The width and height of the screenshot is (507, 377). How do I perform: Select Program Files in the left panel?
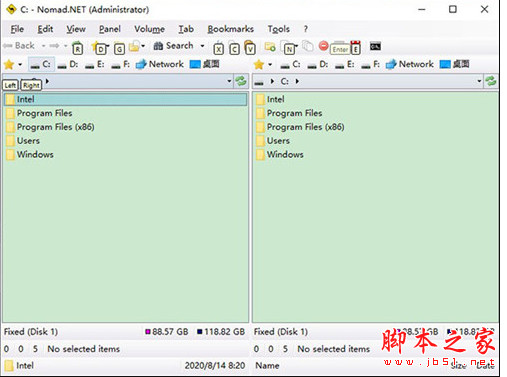(x=44, y=113)
